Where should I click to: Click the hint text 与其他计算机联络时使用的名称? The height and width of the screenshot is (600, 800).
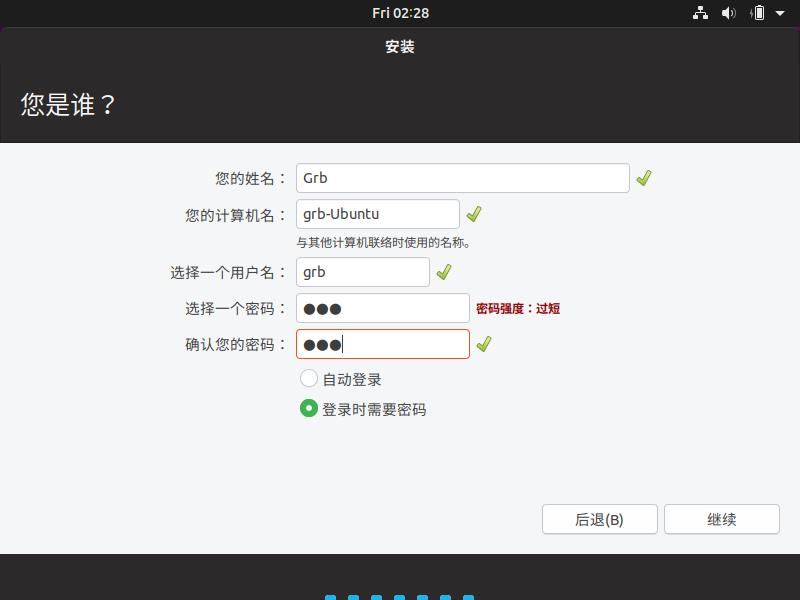click(383, 242)
